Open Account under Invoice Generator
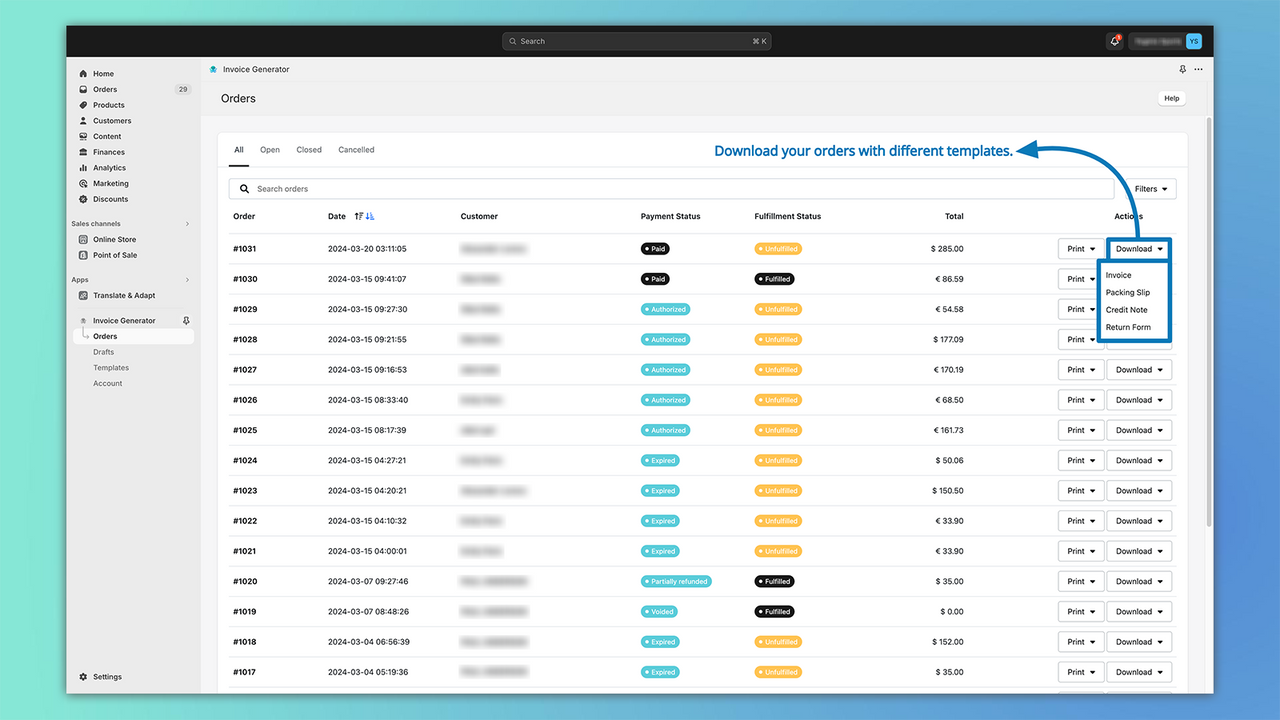Image resolution: width=1280 pixels, height=720 pixels. coord(108,384)
